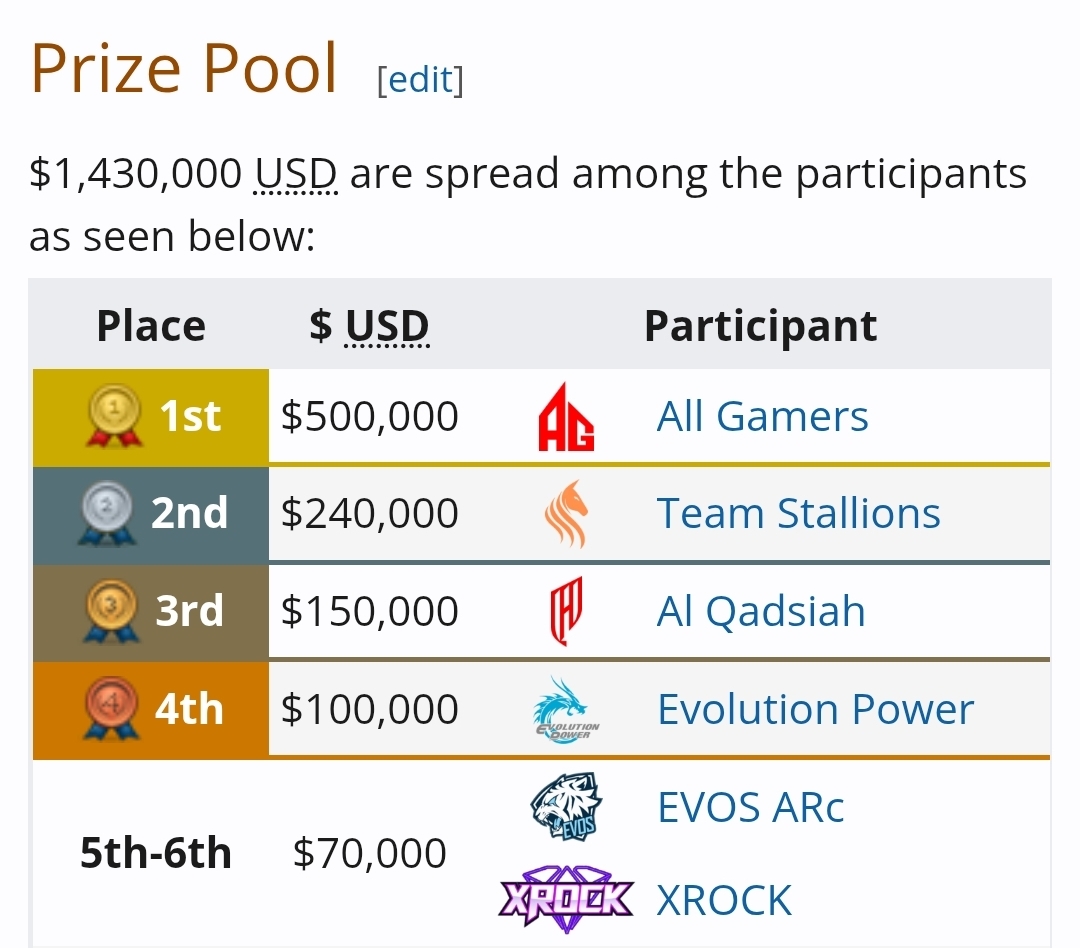Open the All Gamers team link
This screenshot has height=948, width=1080.
[x=762, y=417]
